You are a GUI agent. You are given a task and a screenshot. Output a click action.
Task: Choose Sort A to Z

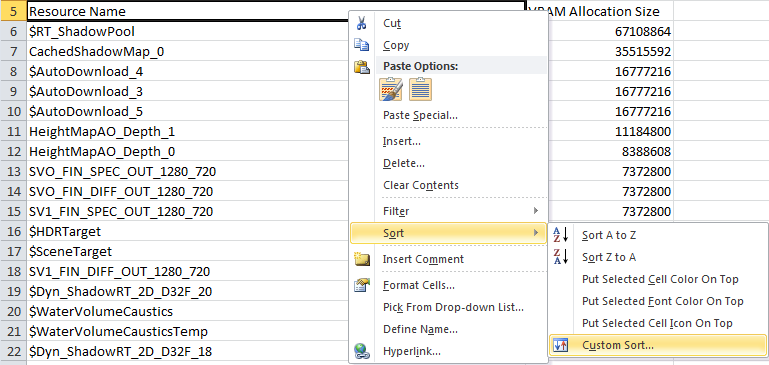[658, 235]
